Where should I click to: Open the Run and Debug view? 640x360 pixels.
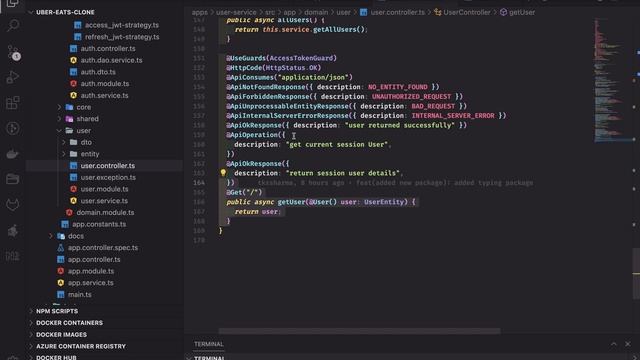click(x=13, y=77)
